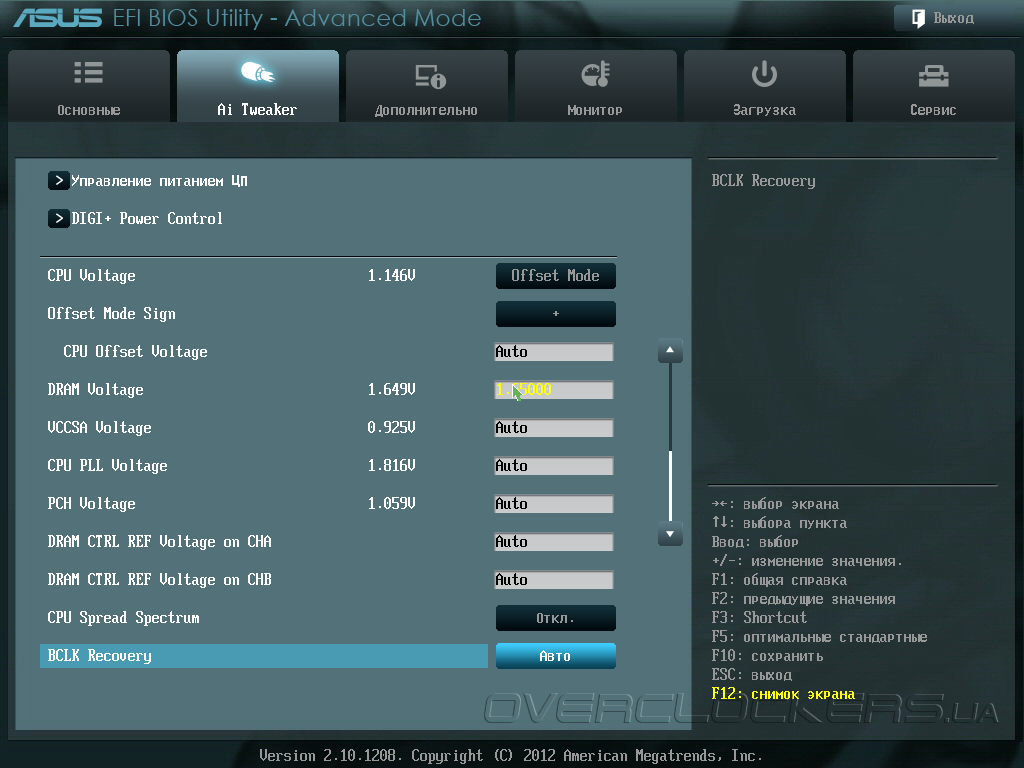Viewport: 1024px width, 768px height.
Task: Click the 1.059V PCH voltage reading
Action: tap(391, 504)
